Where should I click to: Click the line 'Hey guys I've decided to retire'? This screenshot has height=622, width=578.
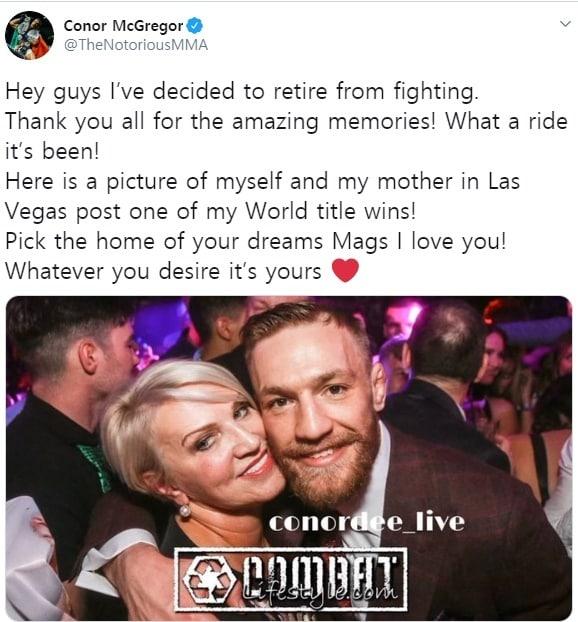[242, 91]
